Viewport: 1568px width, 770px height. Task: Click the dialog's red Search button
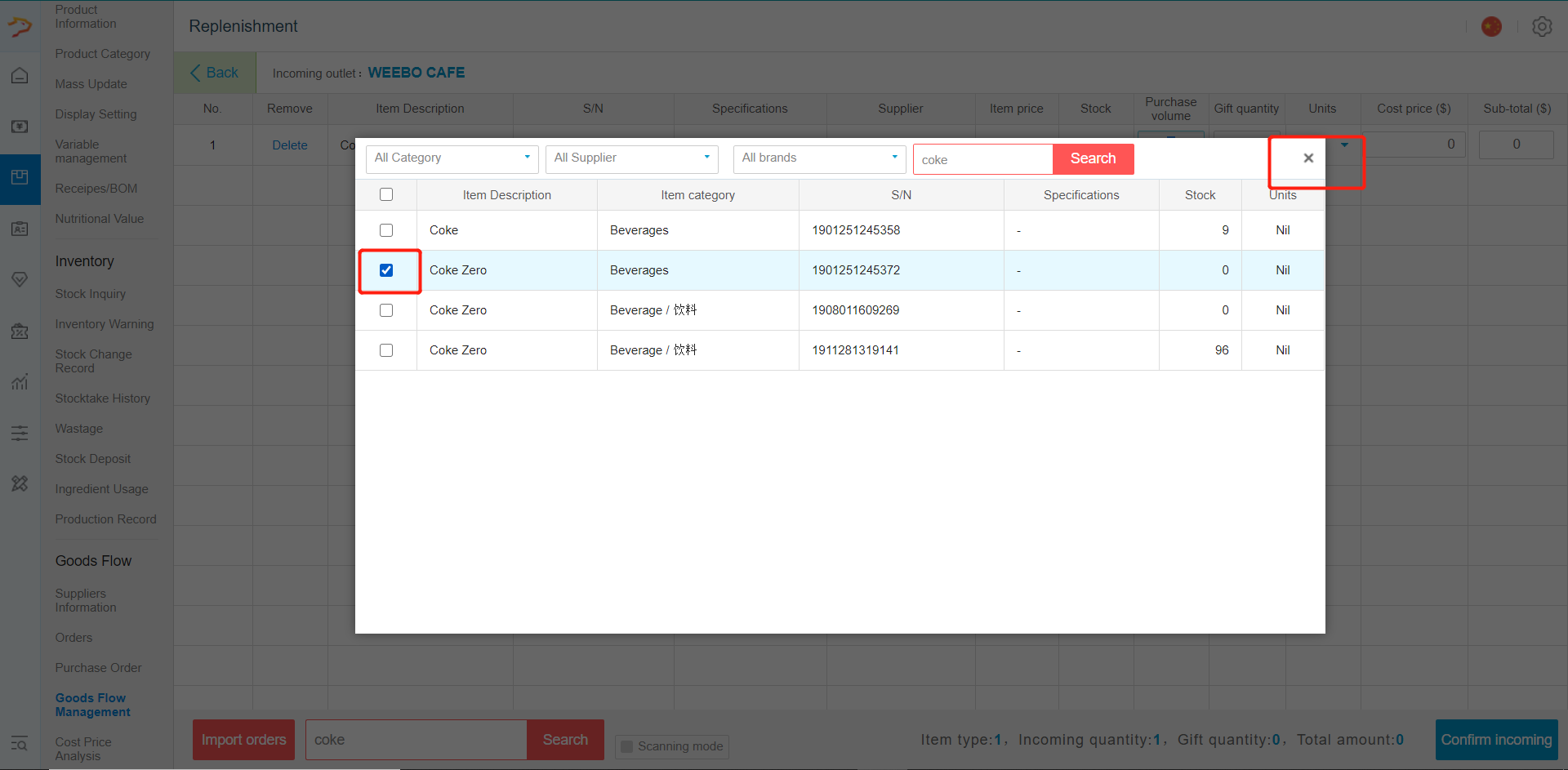click(x=1094, y=158)
